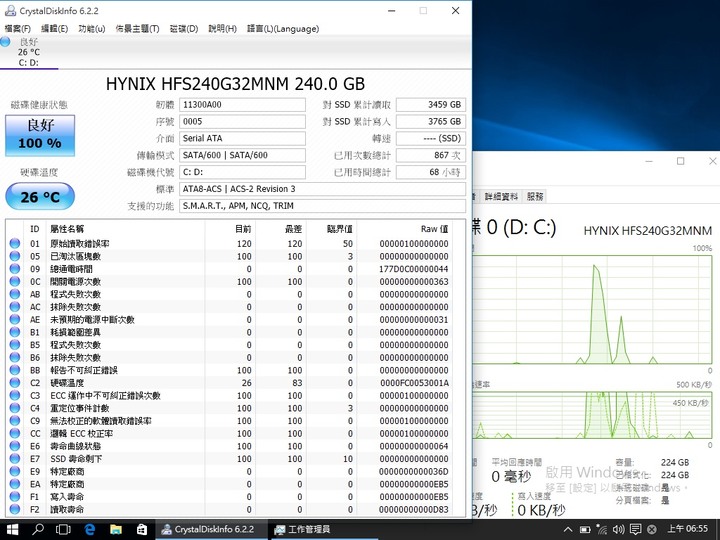Click the status icon of row 05
Viewport: 720px width, 540px height.
(x=15, y=256)
